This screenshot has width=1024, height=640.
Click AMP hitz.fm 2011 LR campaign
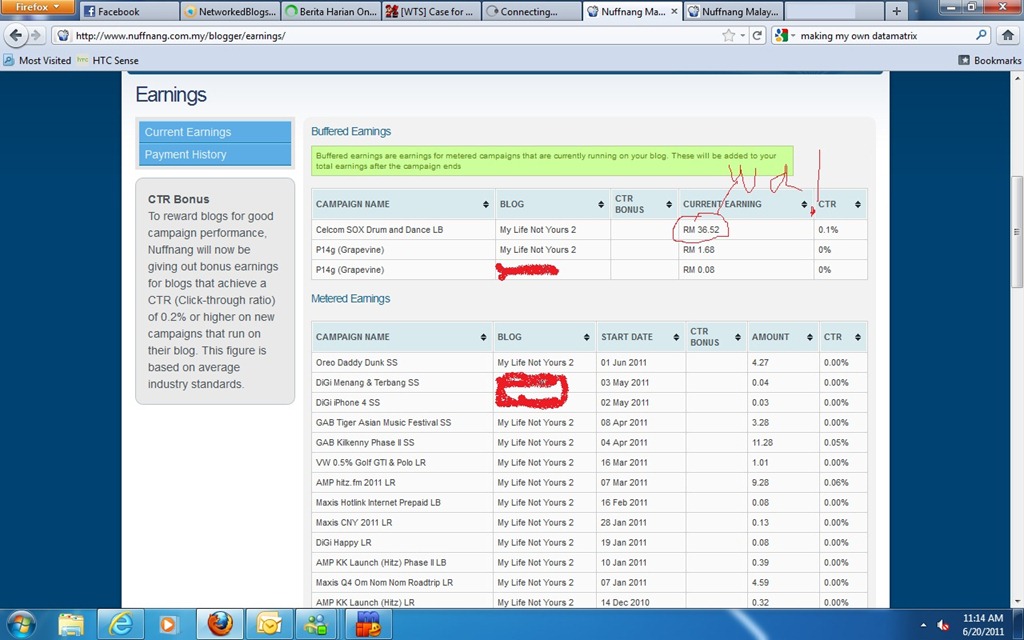355,483
